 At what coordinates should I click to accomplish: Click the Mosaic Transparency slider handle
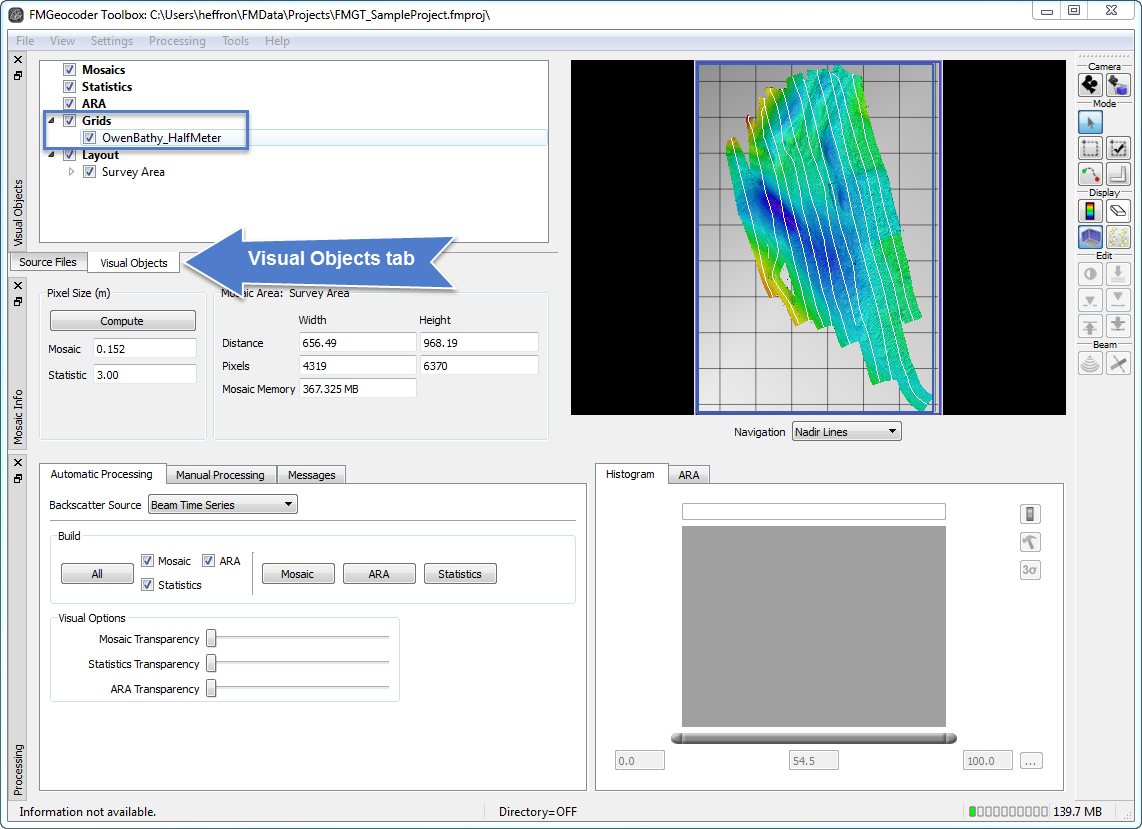(211, 639)
